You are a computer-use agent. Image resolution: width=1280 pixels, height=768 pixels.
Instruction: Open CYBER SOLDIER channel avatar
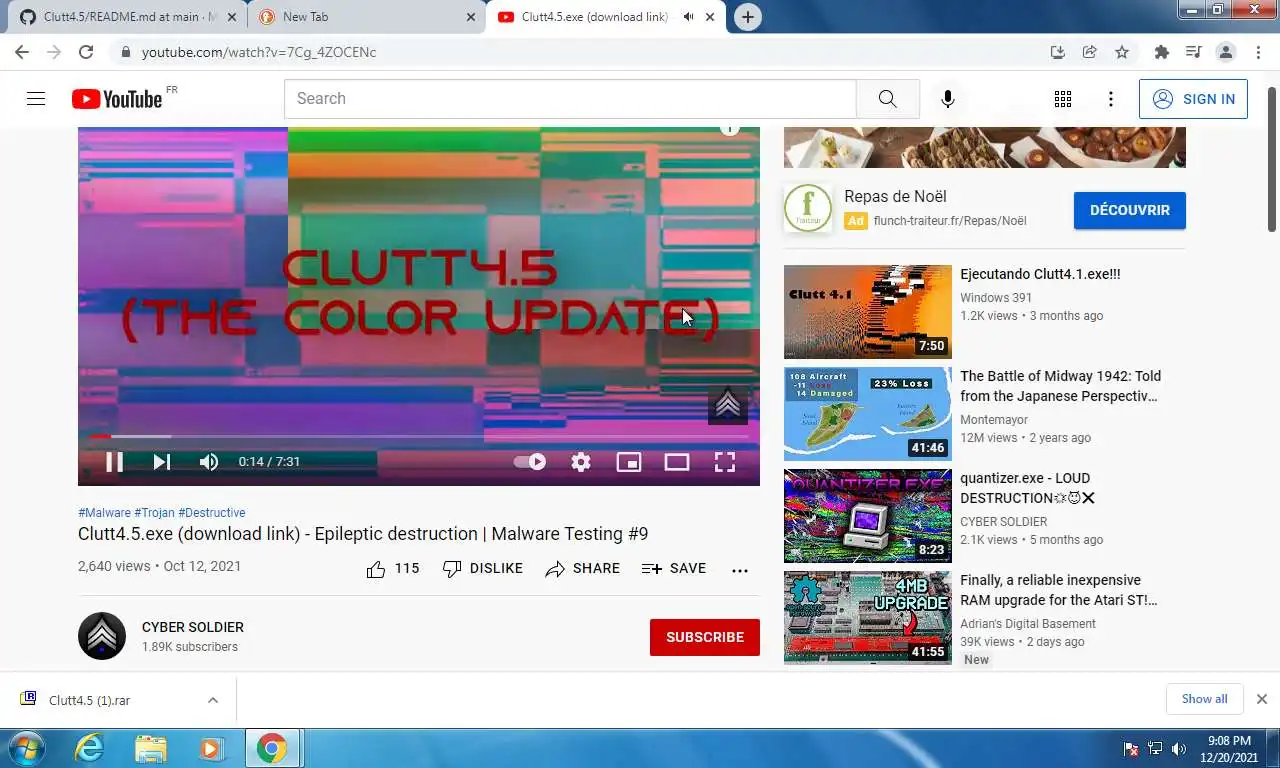point(102,636)
